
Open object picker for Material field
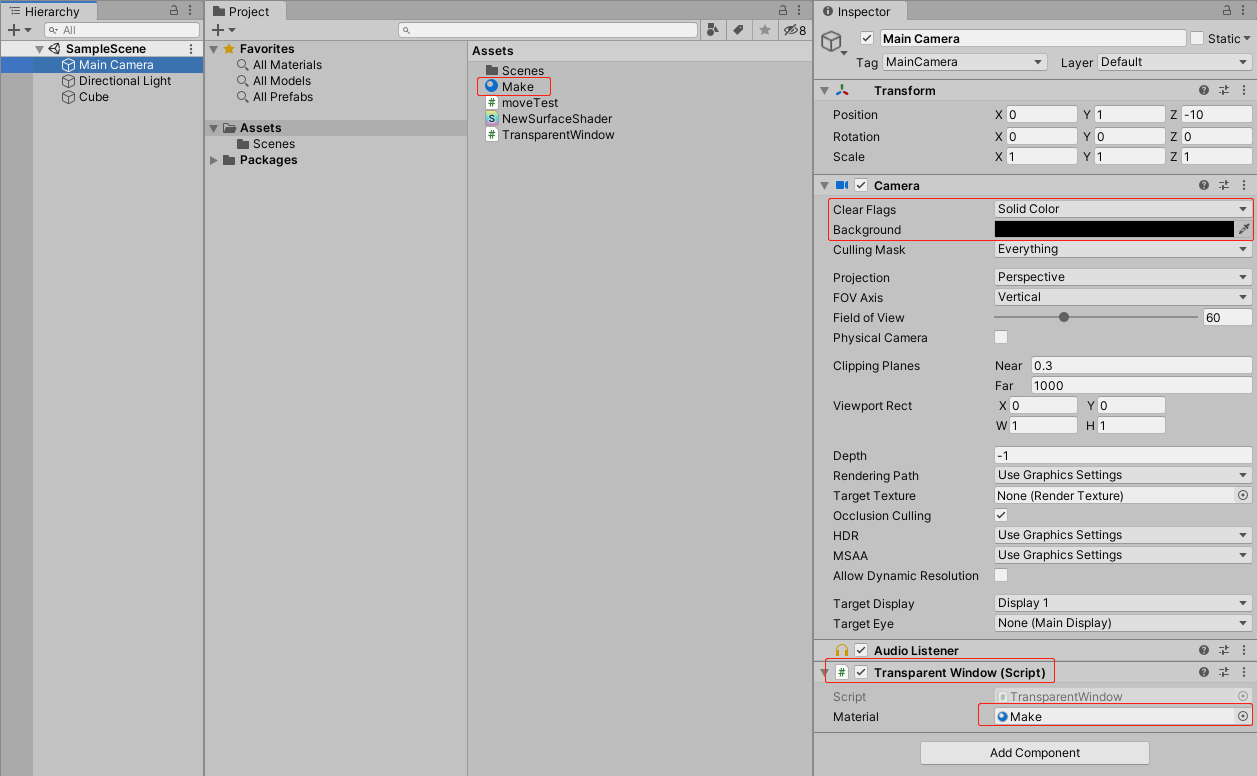(x=1243, y=716)
